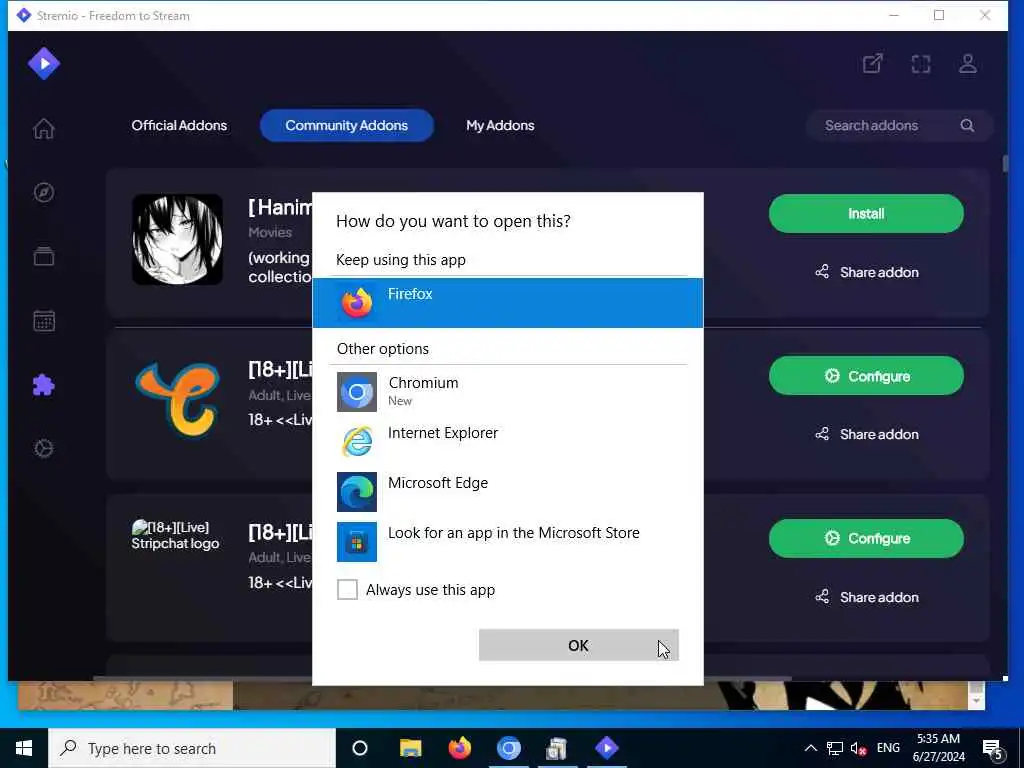Click the network icon in the system tray
This screenshot has width=1024, height=768.
click(x=835, y=748)
